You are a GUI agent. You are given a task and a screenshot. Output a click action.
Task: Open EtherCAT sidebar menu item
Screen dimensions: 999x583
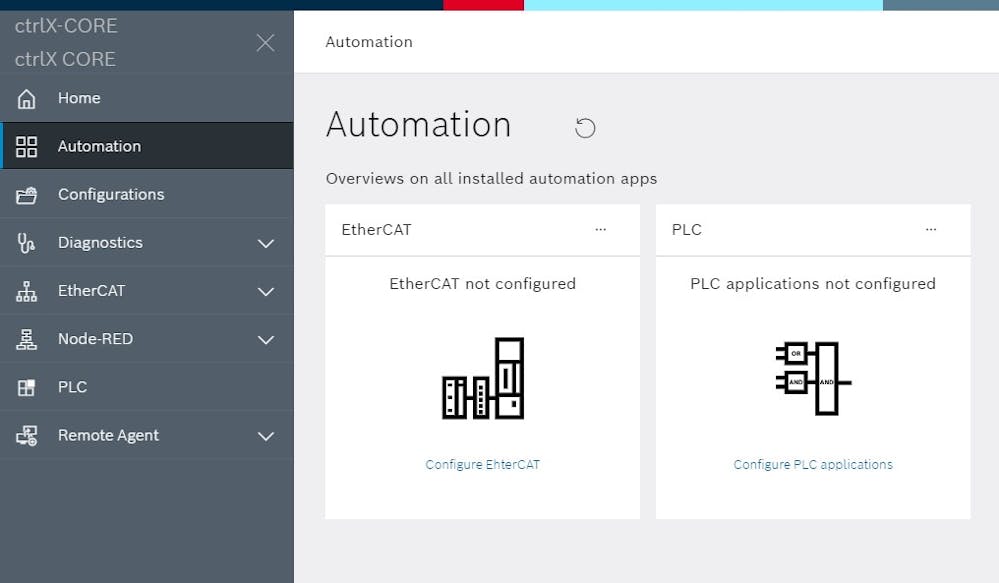point(147,291)
